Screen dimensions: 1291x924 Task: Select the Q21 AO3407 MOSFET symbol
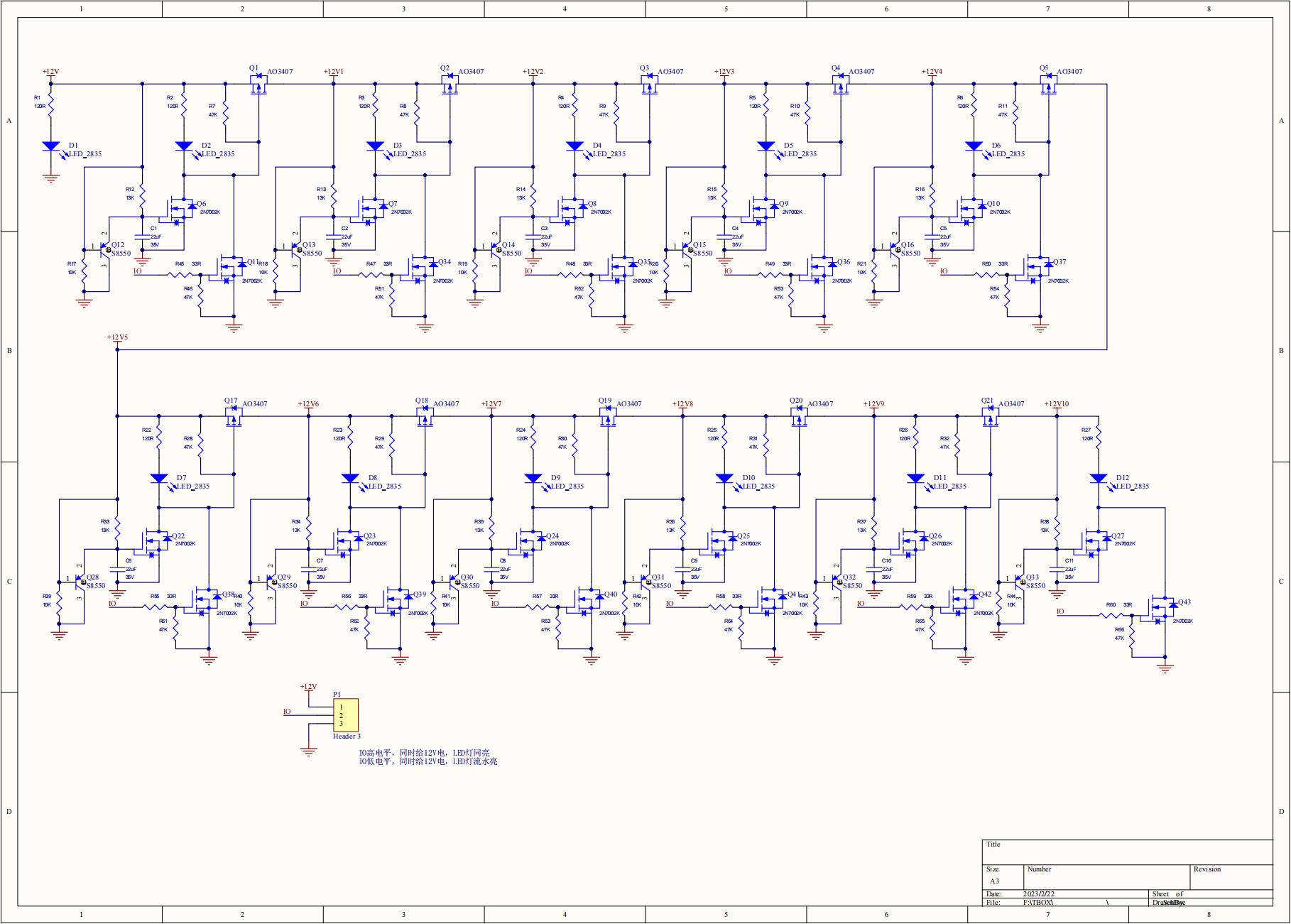point(990,418)
